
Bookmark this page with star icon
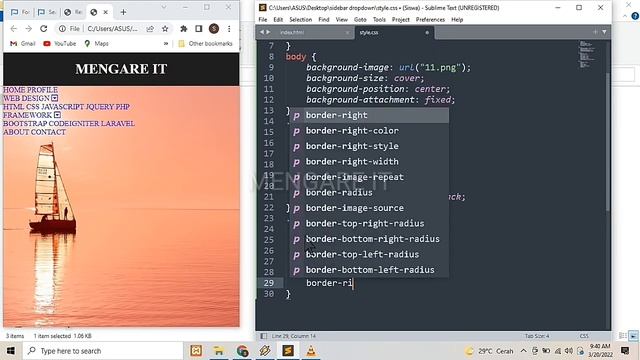tap(165, 29)
